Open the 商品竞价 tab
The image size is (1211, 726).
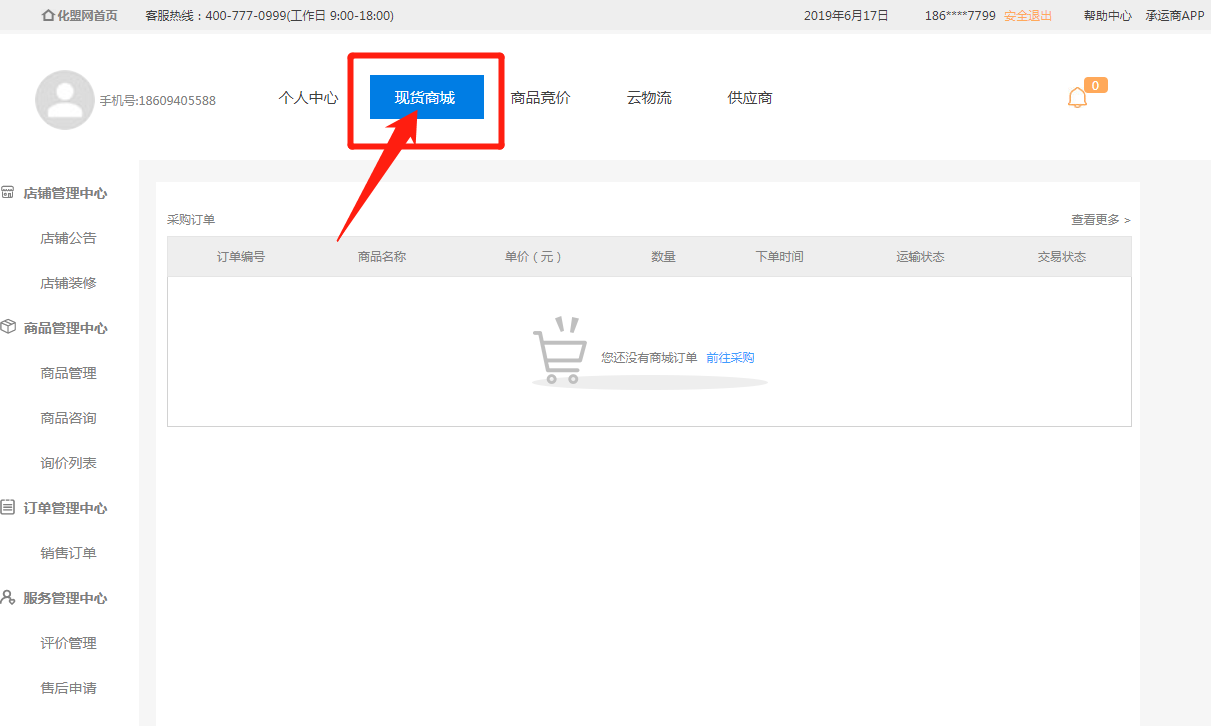coord(540,98)
